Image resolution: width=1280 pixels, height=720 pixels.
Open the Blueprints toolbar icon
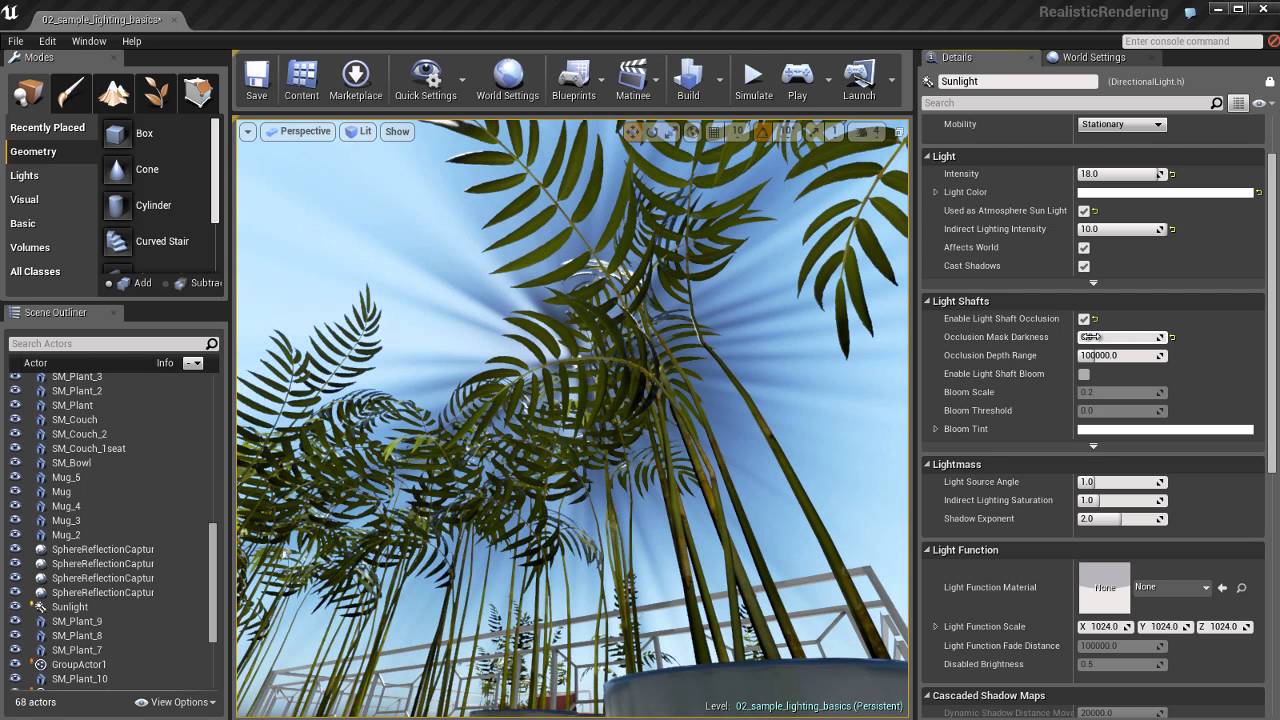(x=574, y=80)
